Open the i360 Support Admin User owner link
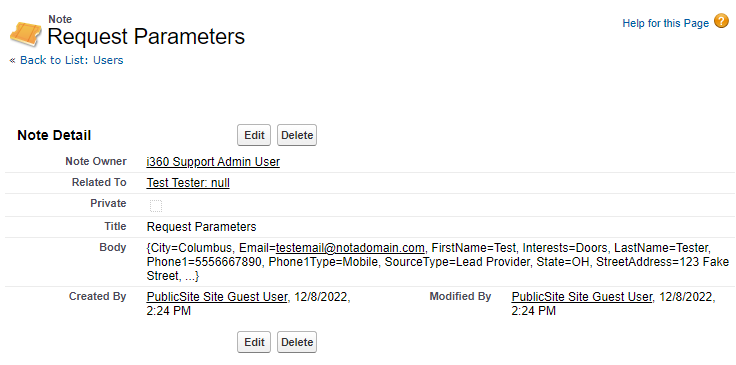 213,162
